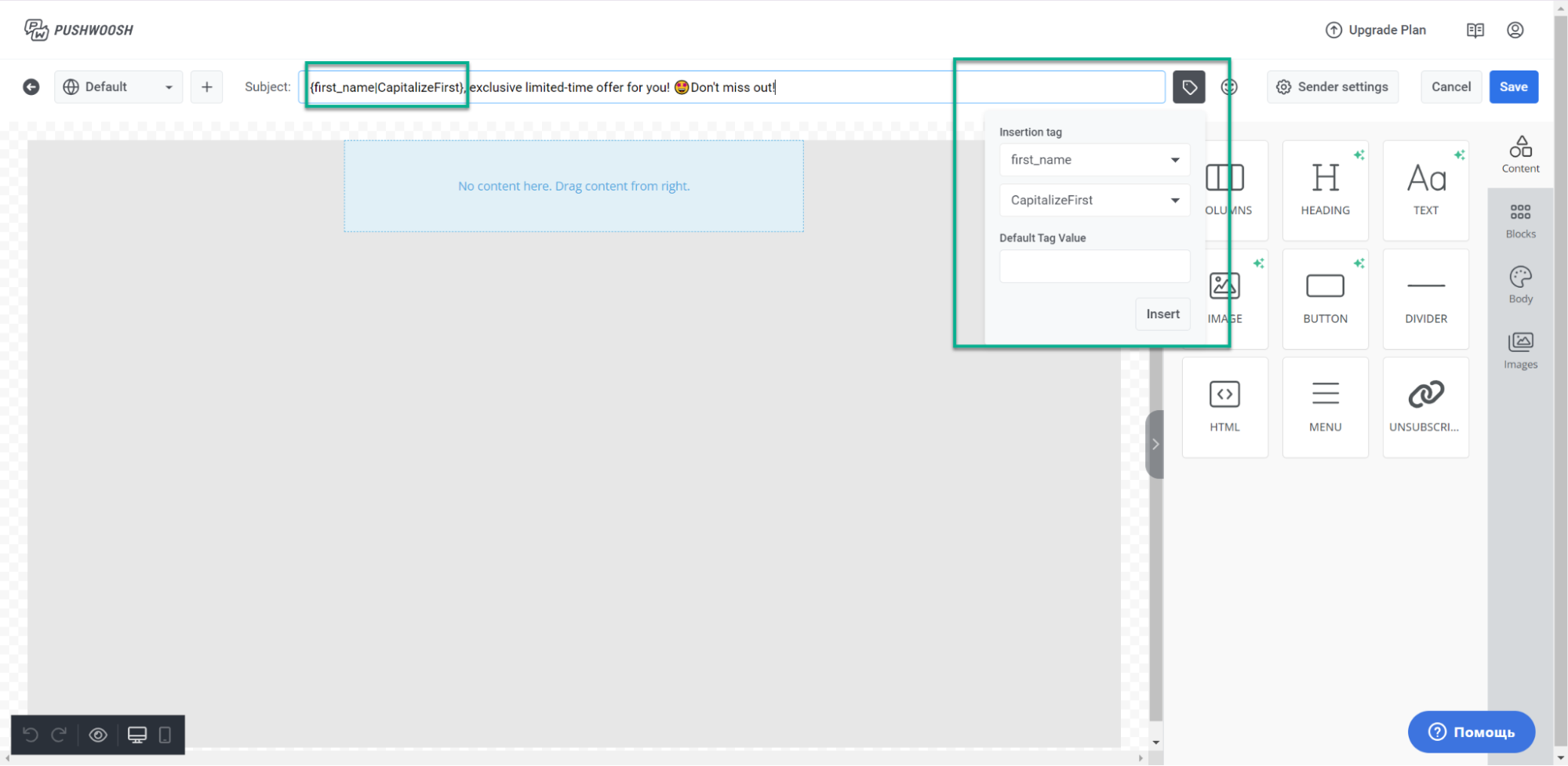This screenshot has height=766, width=1568.
Task: Switch to mobile view mode
Action: [x=165, y=735]
